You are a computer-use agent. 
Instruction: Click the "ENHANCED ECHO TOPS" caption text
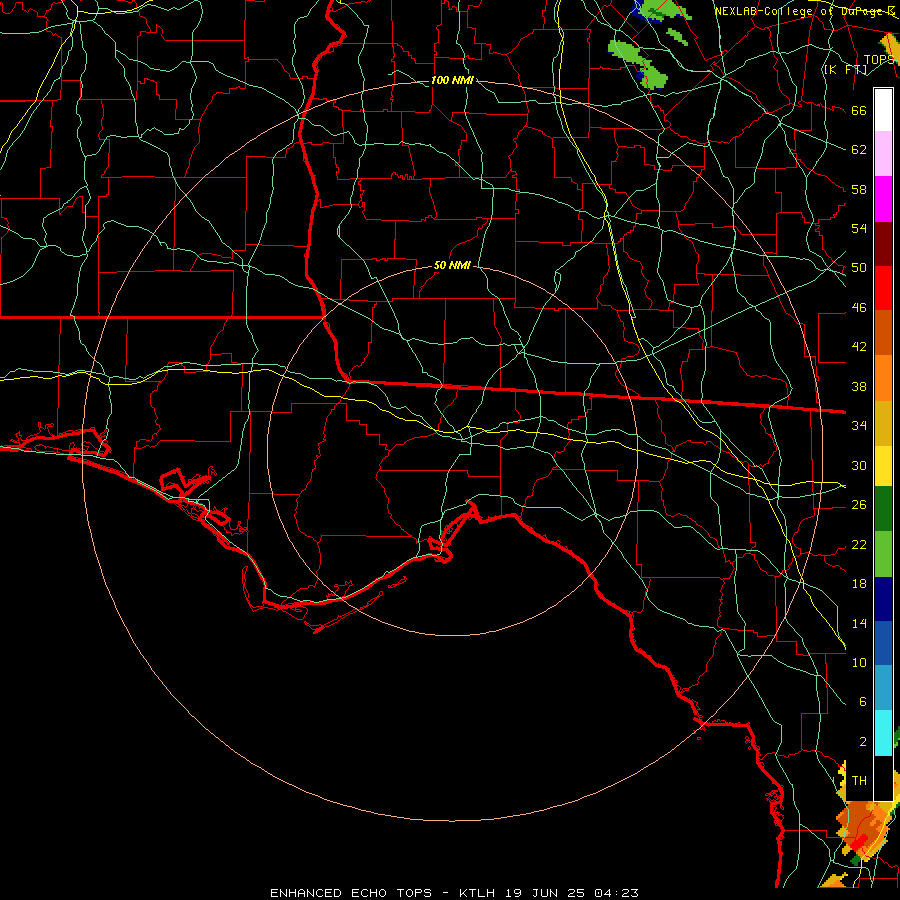pyautogui.click(x=351, y=893)
